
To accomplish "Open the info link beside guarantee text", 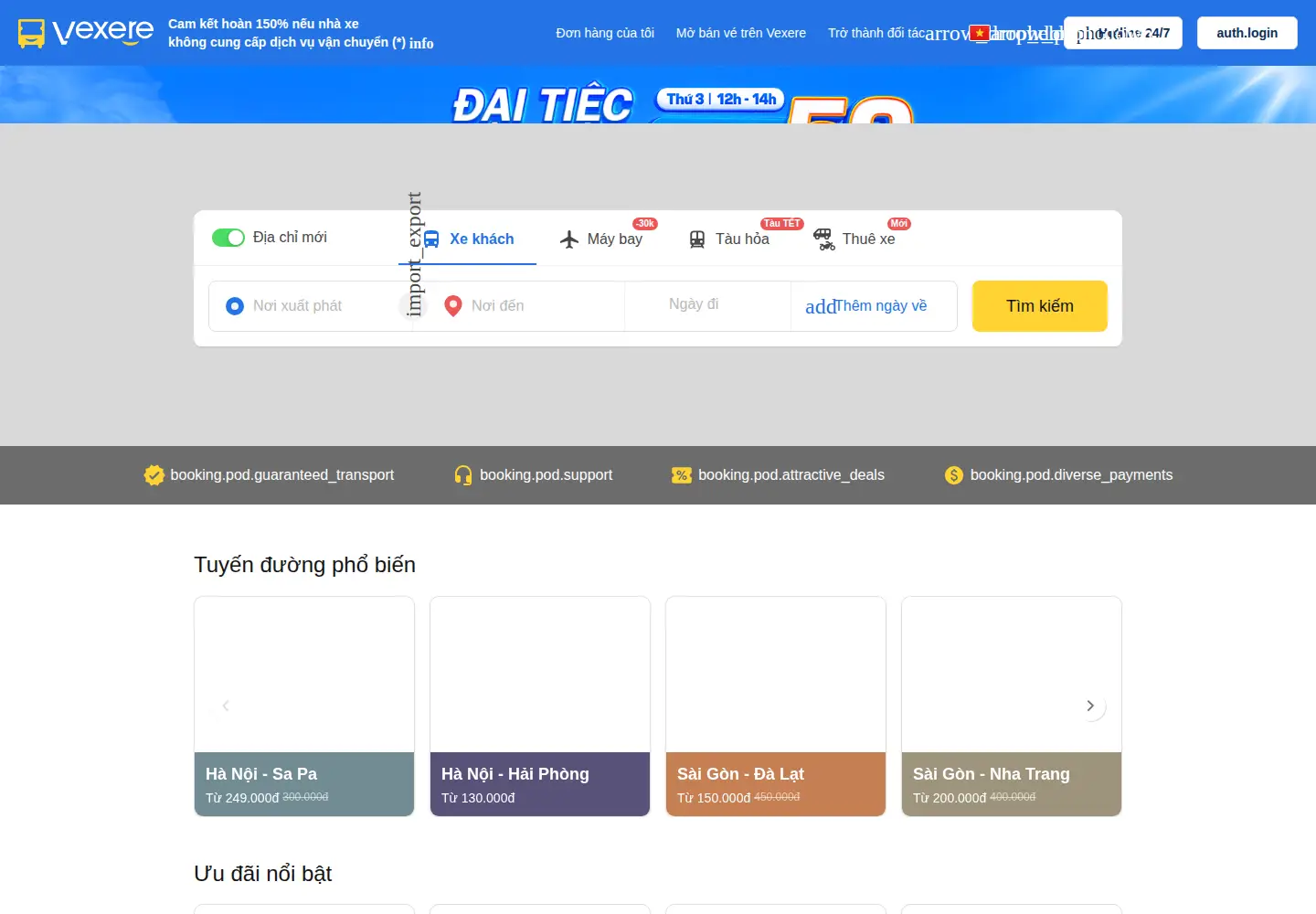I will (x=421, y=43).
